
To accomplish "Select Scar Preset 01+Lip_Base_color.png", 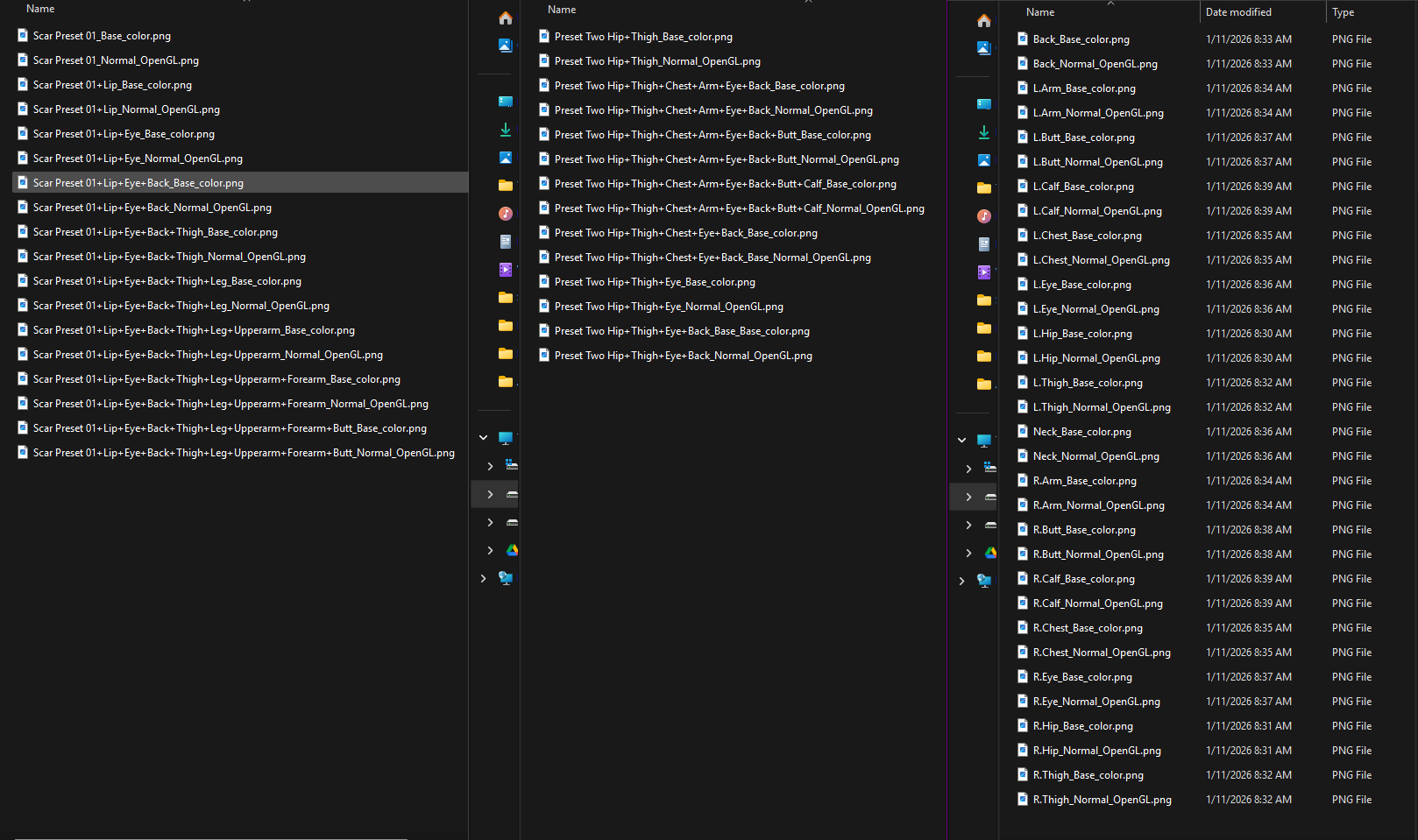I will (112, 85).
